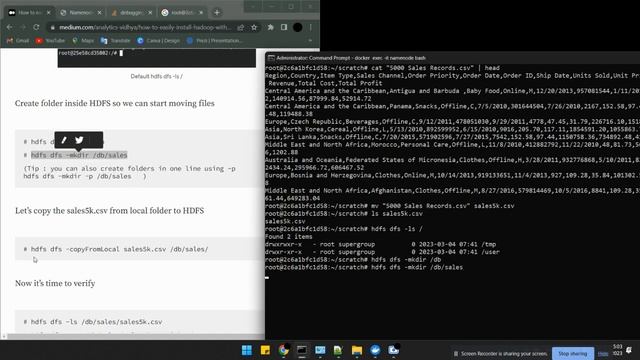
Task: Close the Medium 'How to' tab
Action: point(49,13)
